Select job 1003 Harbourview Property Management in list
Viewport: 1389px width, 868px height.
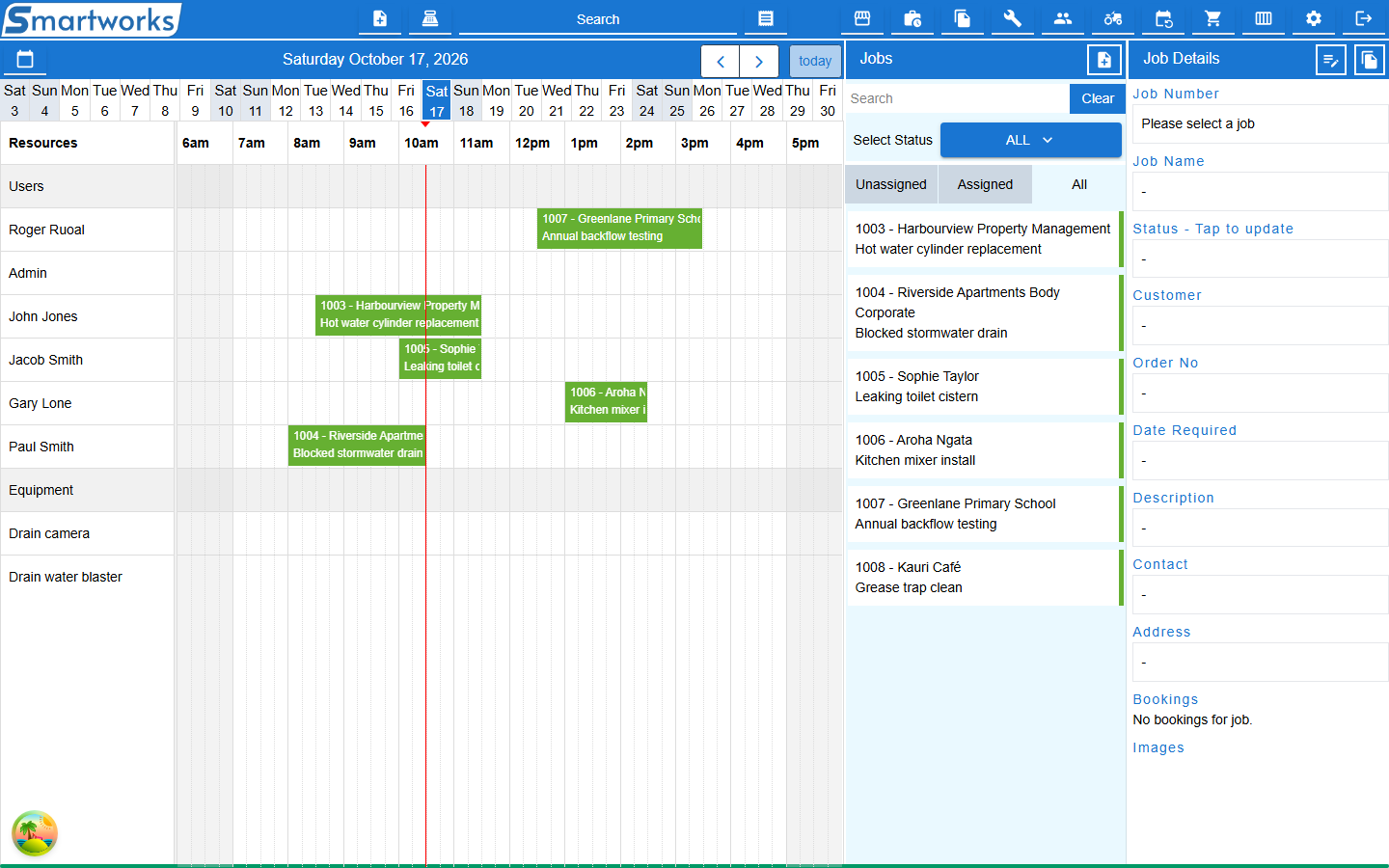[985, 239]
